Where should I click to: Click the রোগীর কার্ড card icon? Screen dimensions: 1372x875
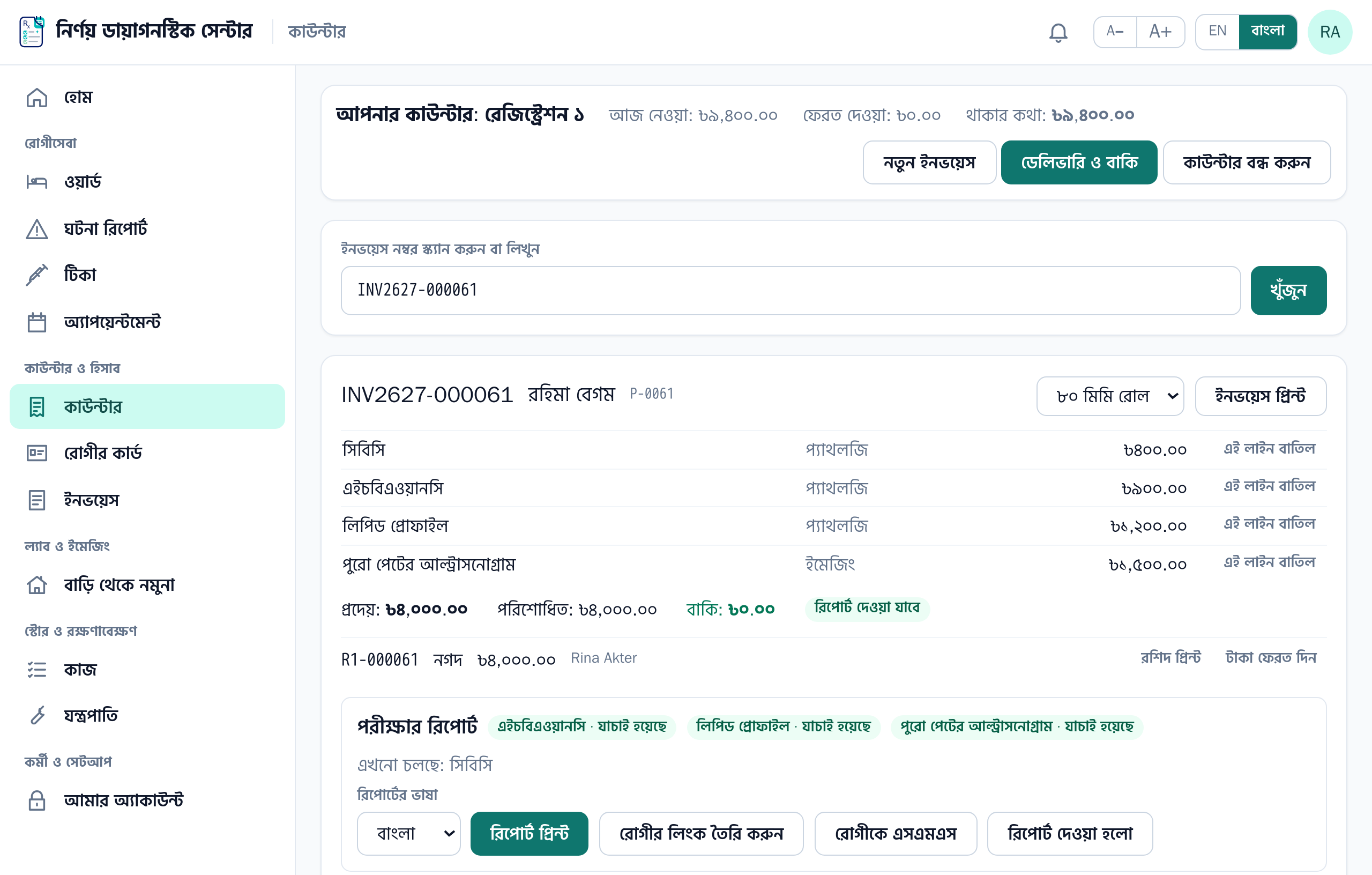point(37,453)
